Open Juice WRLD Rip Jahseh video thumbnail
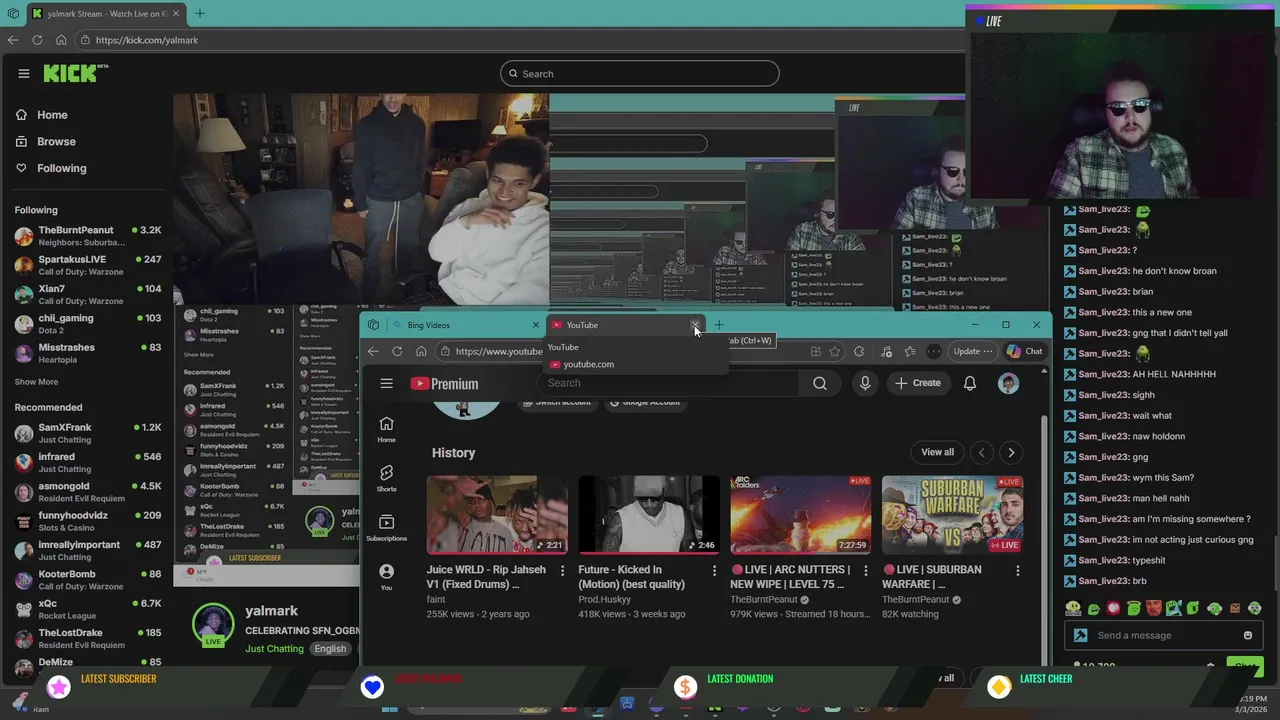This screenshot has width=1280, height=720. pyautogui.click(x=497, y=515)
